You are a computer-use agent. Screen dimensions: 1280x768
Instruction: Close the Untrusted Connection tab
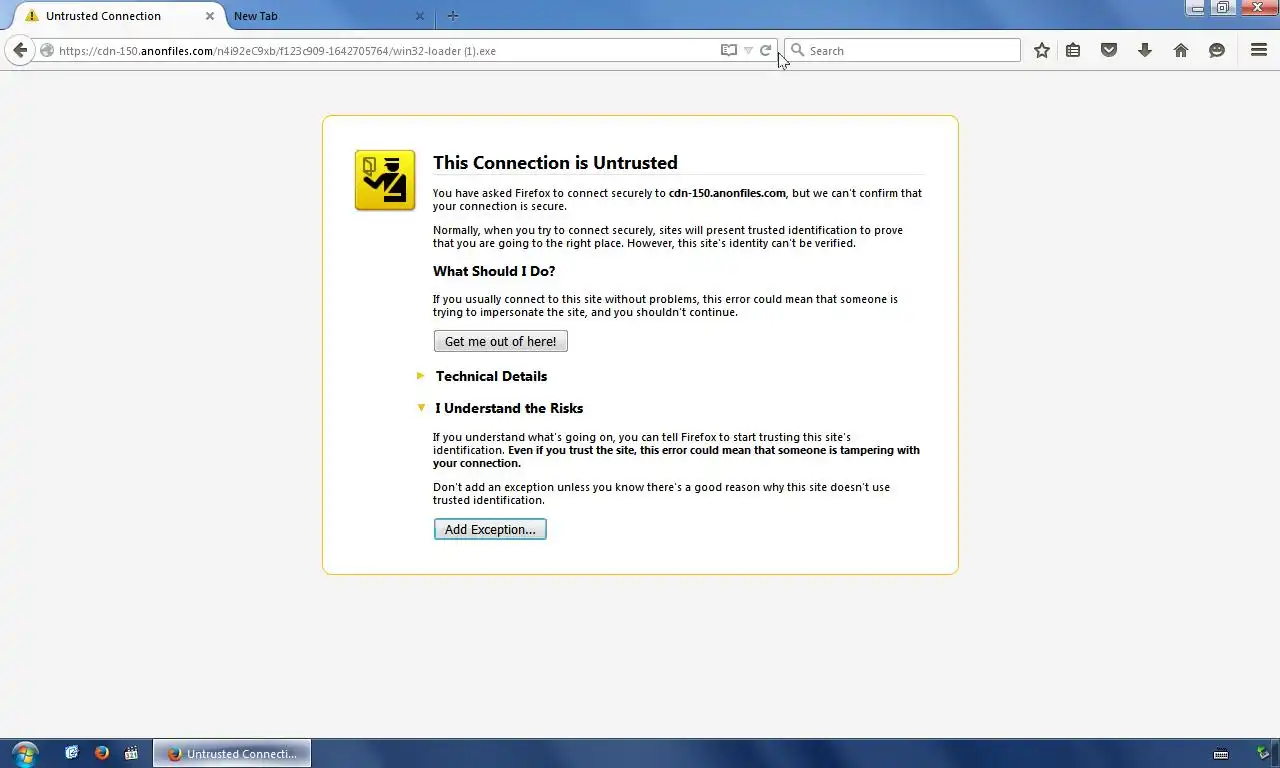tap(210, 16)
